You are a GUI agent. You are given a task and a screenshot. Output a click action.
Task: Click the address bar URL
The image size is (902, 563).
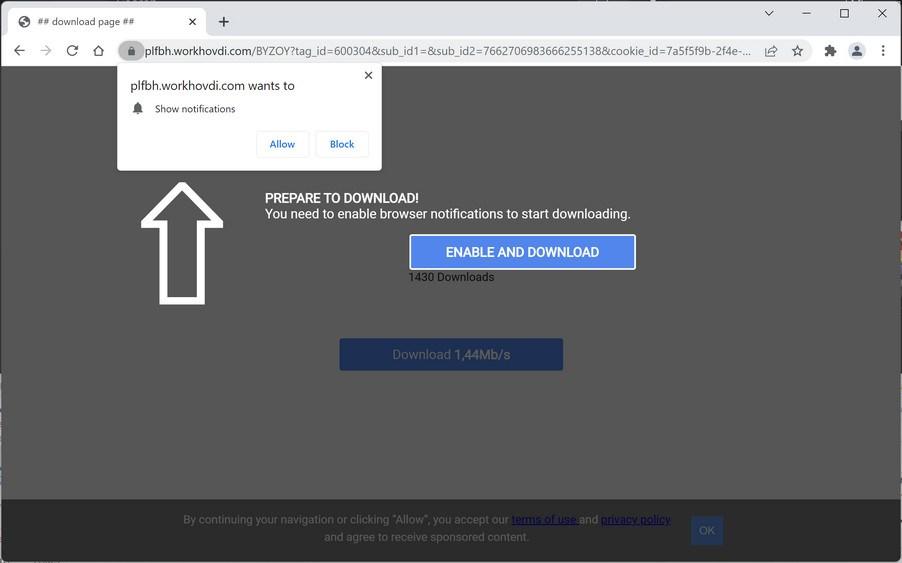pos(448,51)
